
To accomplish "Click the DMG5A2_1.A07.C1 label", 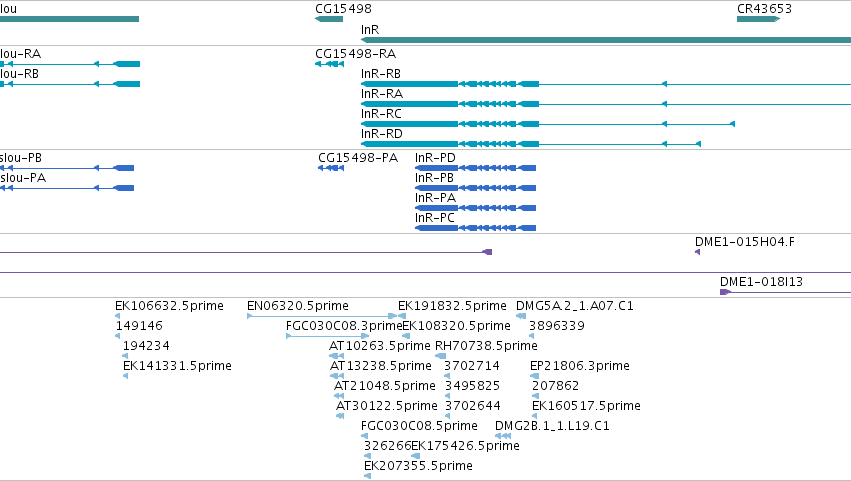I will click(x=575, y=306).
